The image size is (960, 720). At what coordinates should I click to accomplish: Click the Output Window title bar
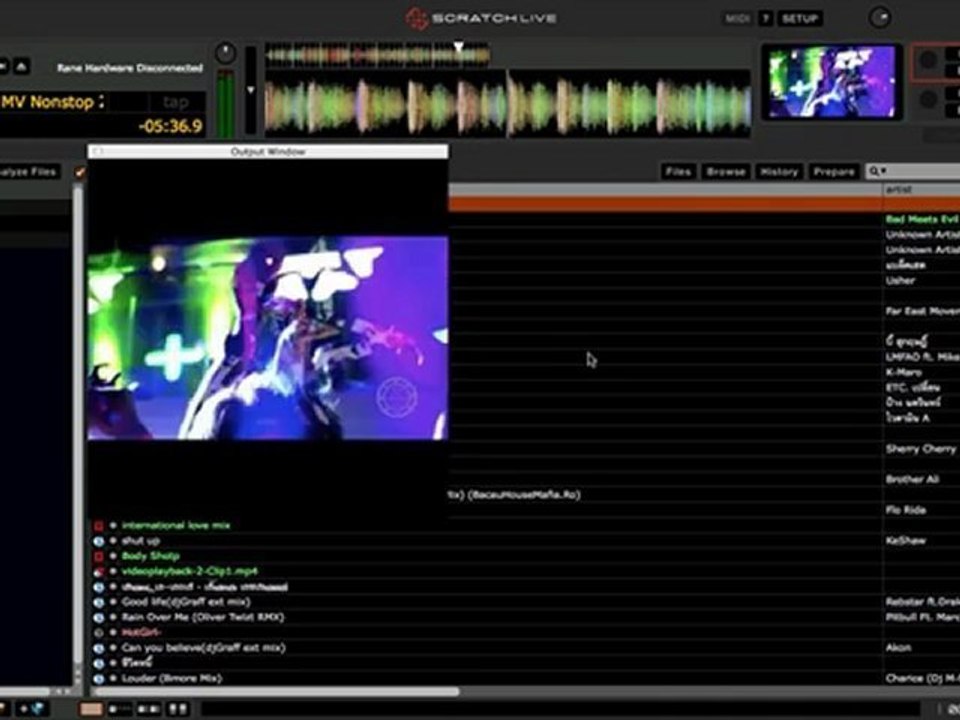pyautogui.click(x=268, y=151)
